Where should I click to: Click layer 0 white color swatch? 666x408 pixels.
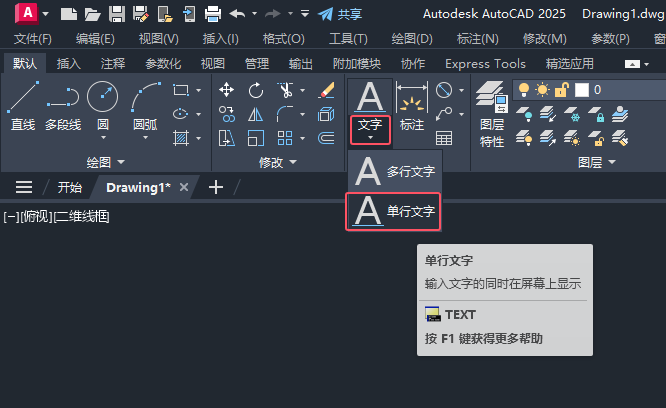[x=581, y=90]
